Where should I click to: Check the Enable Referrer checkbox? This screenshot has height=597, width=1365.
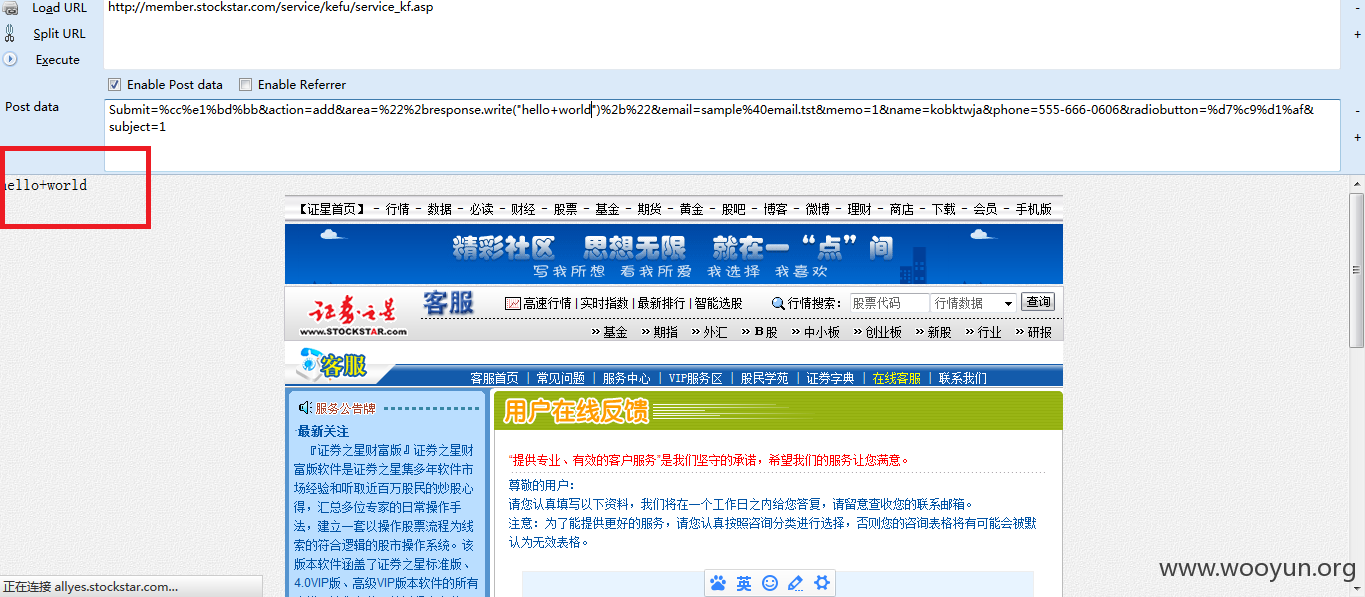(x=246, y=85)
